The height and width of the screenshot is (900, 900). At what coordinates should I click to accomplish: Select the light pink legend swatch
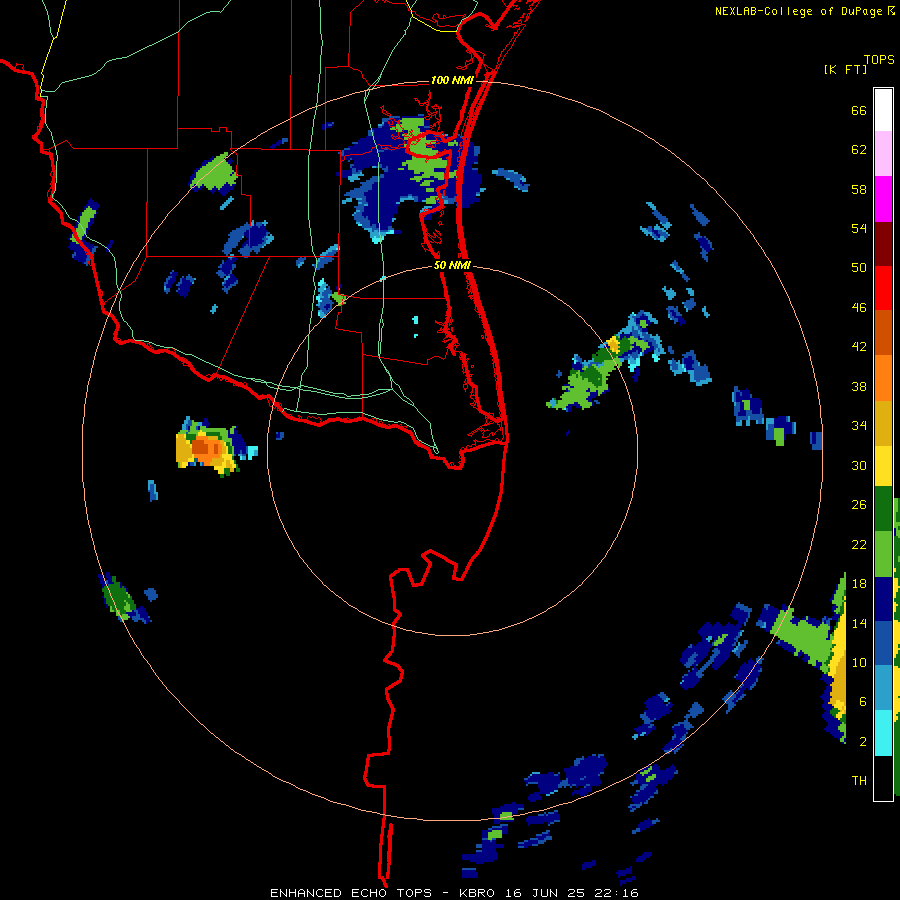pyautogui.click(x=883, y=153)
